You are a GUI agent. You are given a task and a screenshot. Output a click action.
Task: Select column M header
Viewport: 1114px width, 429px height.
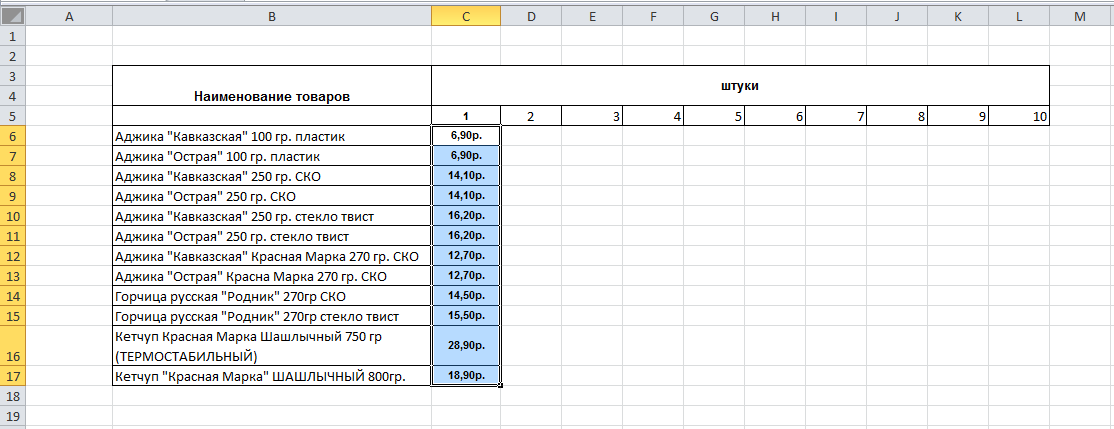pos(1081,16)
